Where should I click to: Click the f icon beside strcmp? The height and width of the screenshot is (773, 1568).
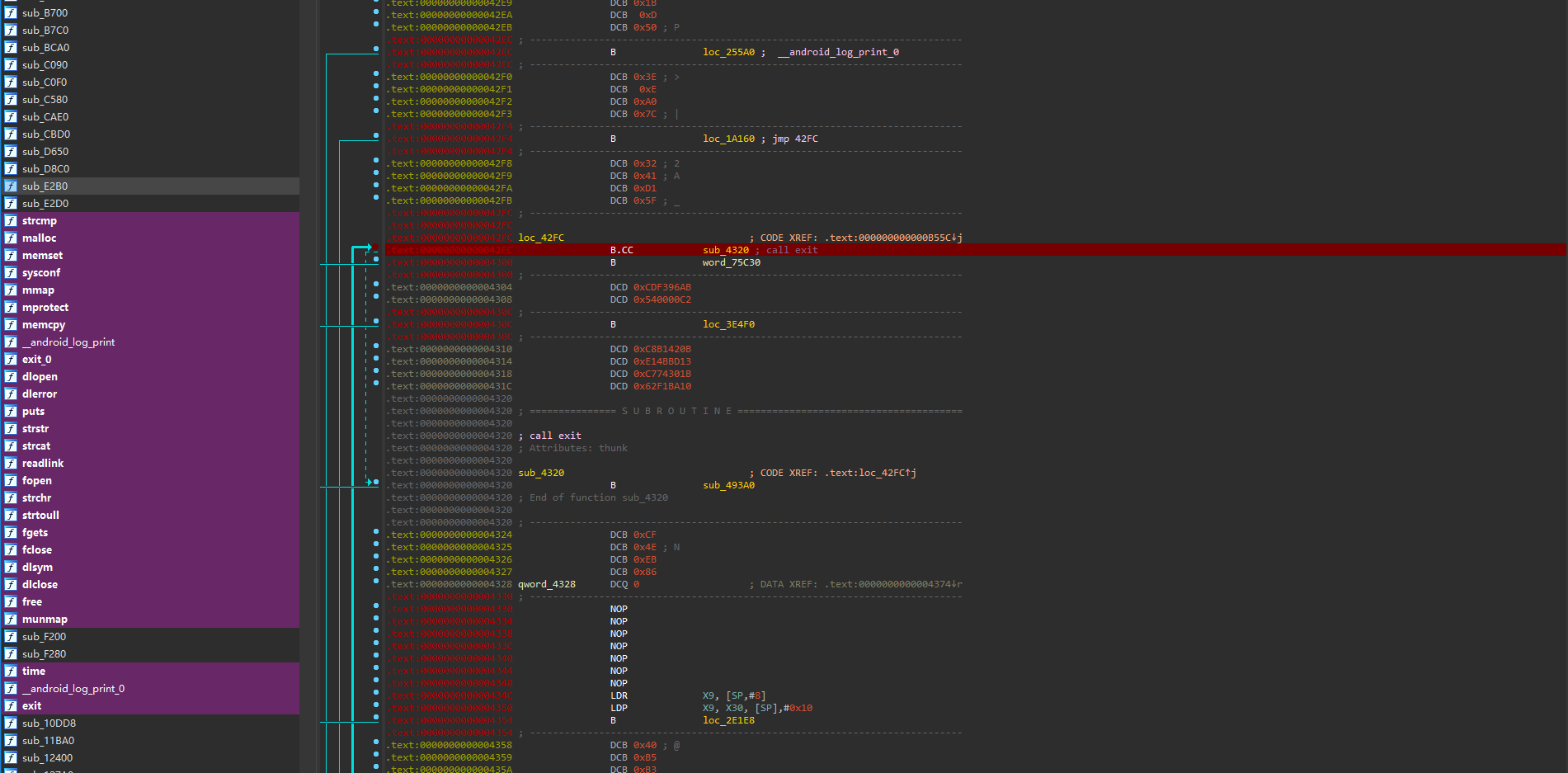[x=10, y=220]
